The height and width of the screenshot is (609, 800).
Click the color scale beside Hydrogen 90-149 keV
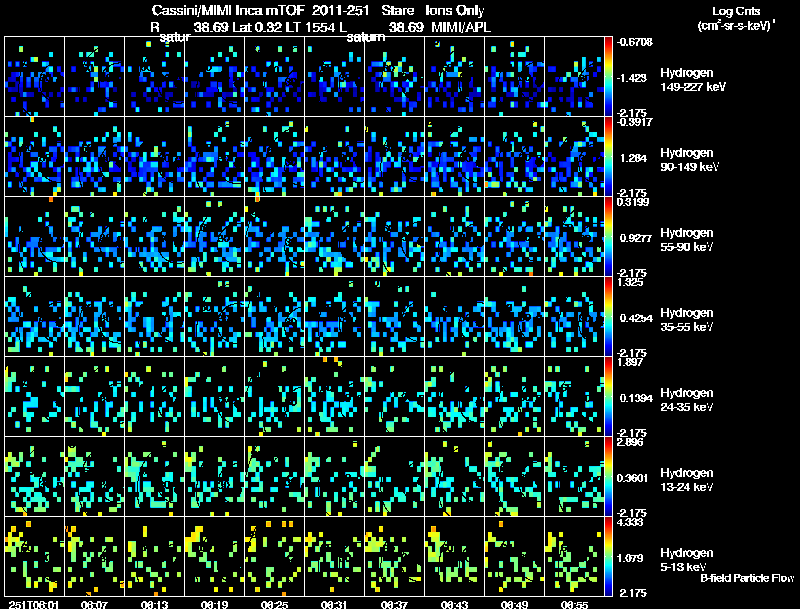coord(608,156)
